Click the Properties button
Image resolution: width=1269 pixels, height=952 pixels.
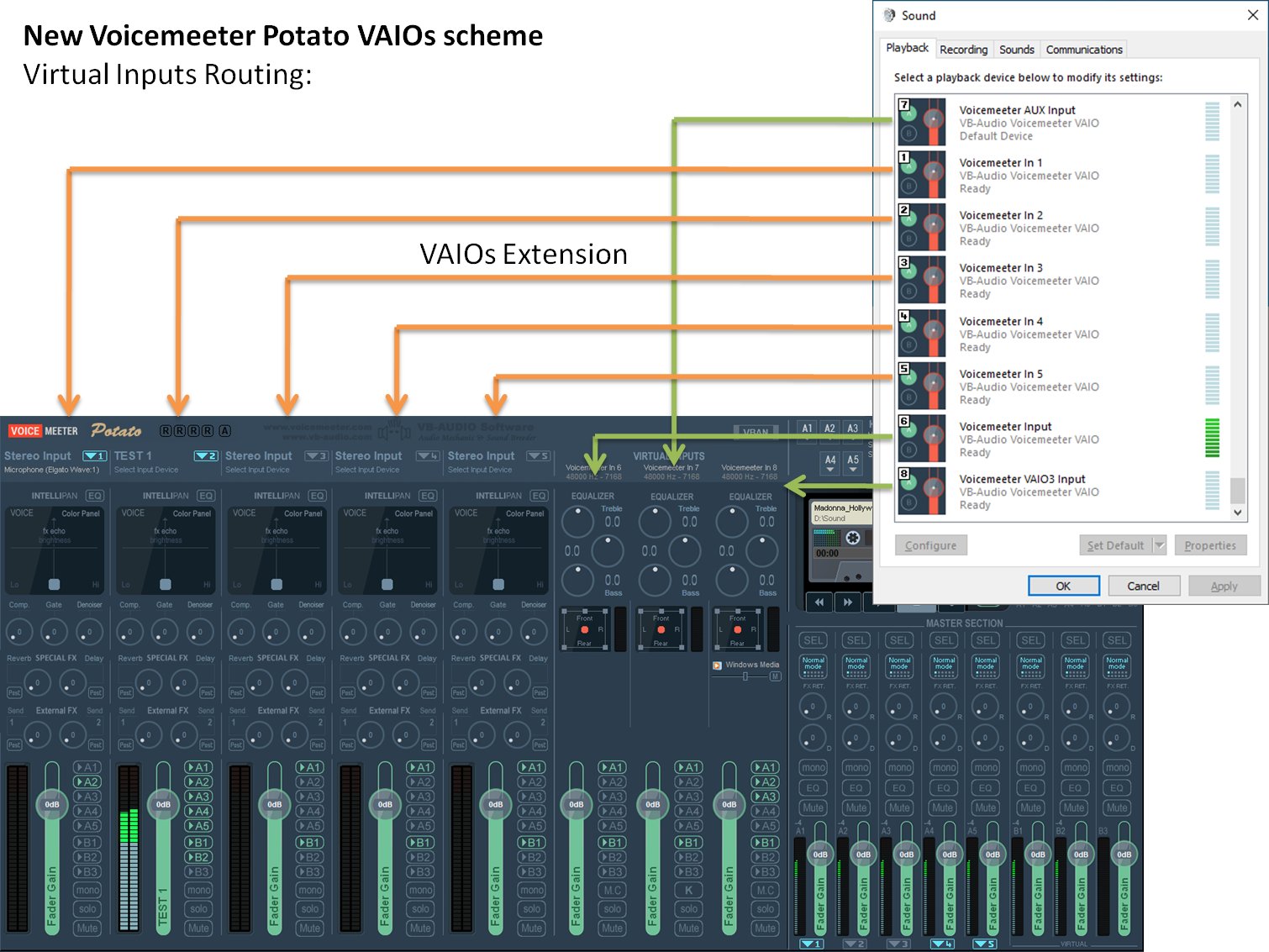(1210, 545)
